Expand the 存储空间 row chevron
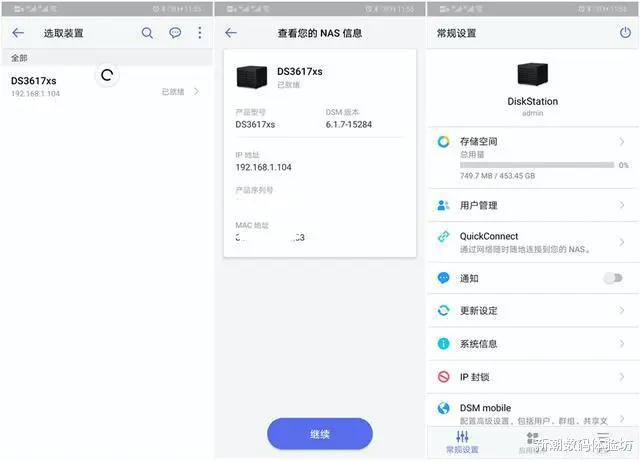 click(622, 142)
